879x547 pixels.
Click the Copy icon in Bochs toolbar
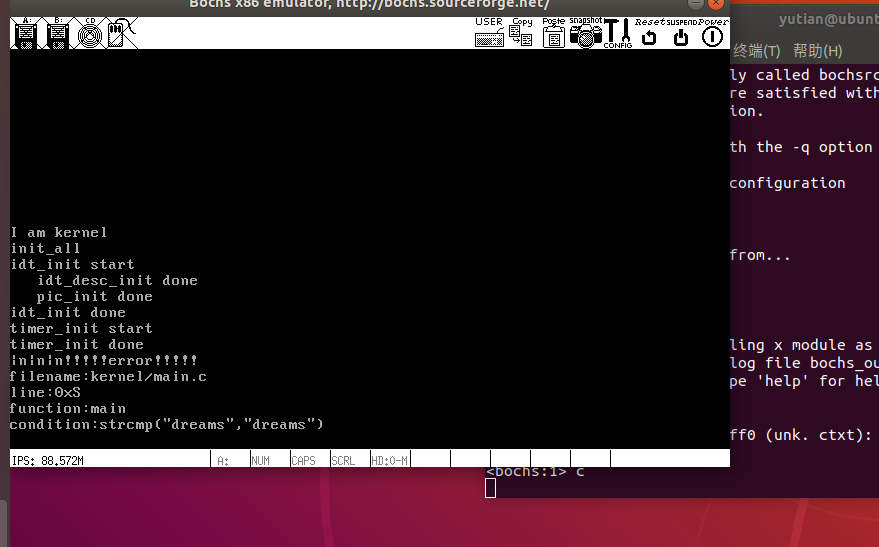[521, 33]
